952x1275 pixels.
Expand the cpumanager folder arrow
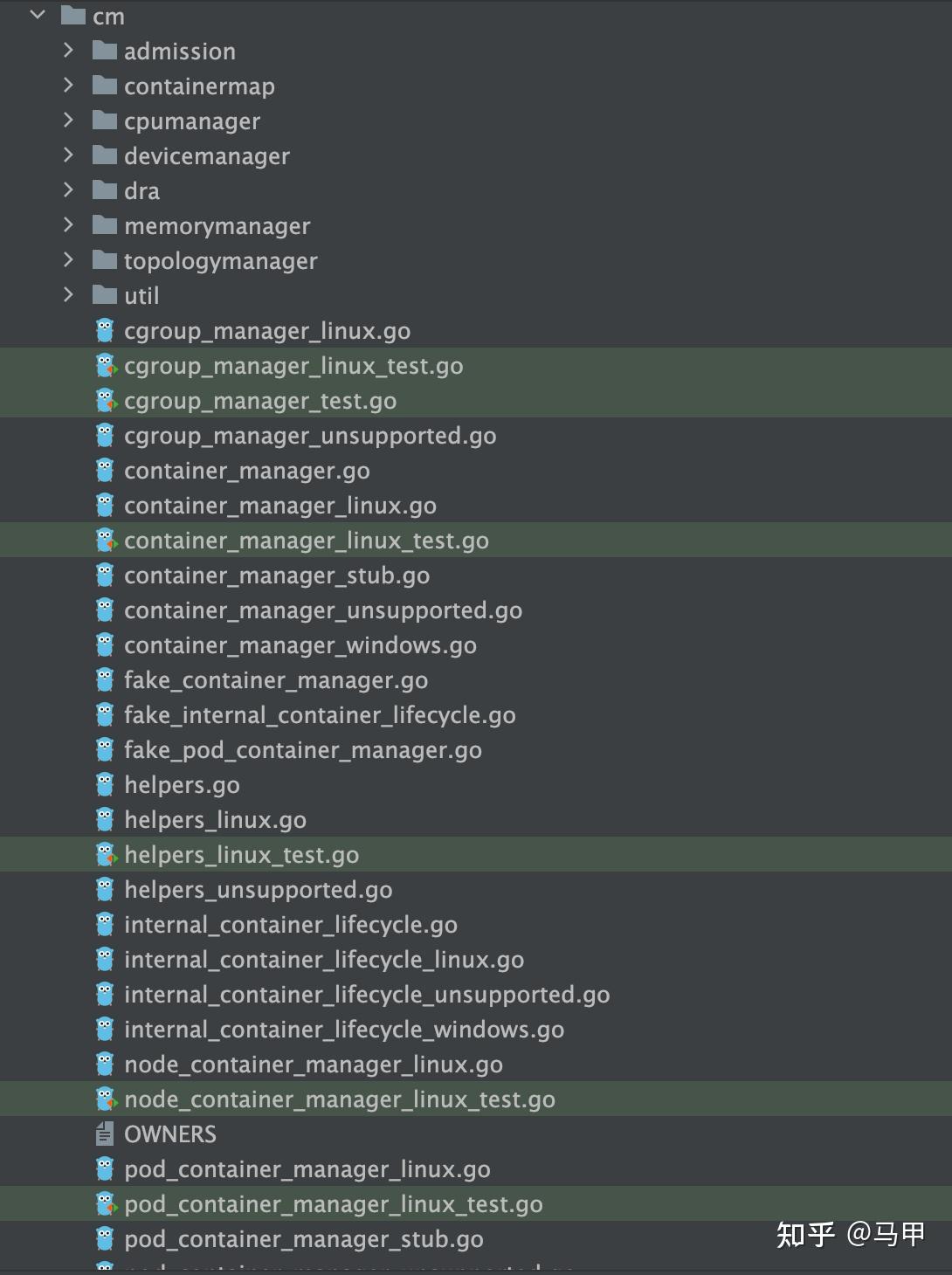pyautogui.click(x=68, y=121)
